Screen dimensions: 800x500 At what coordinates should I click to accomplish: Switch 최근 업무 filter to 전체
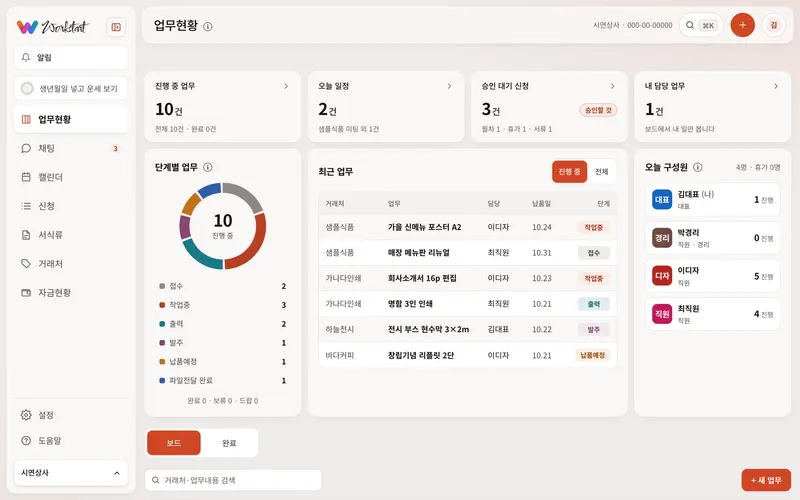[602, 171]
